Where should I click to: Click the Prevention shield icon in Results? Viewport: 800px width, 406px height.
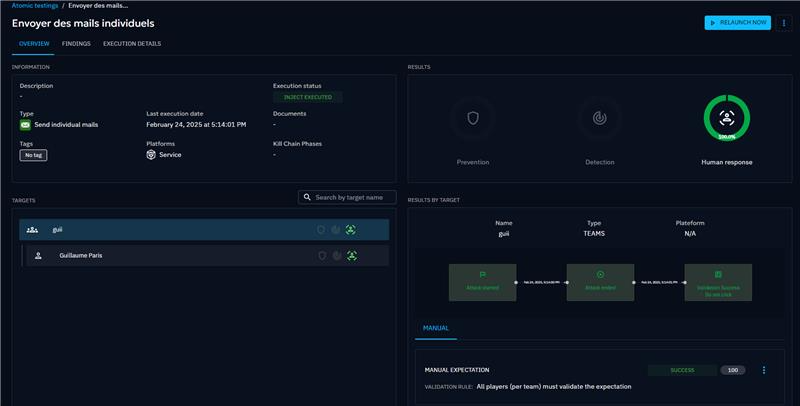[x=472, y=118]
